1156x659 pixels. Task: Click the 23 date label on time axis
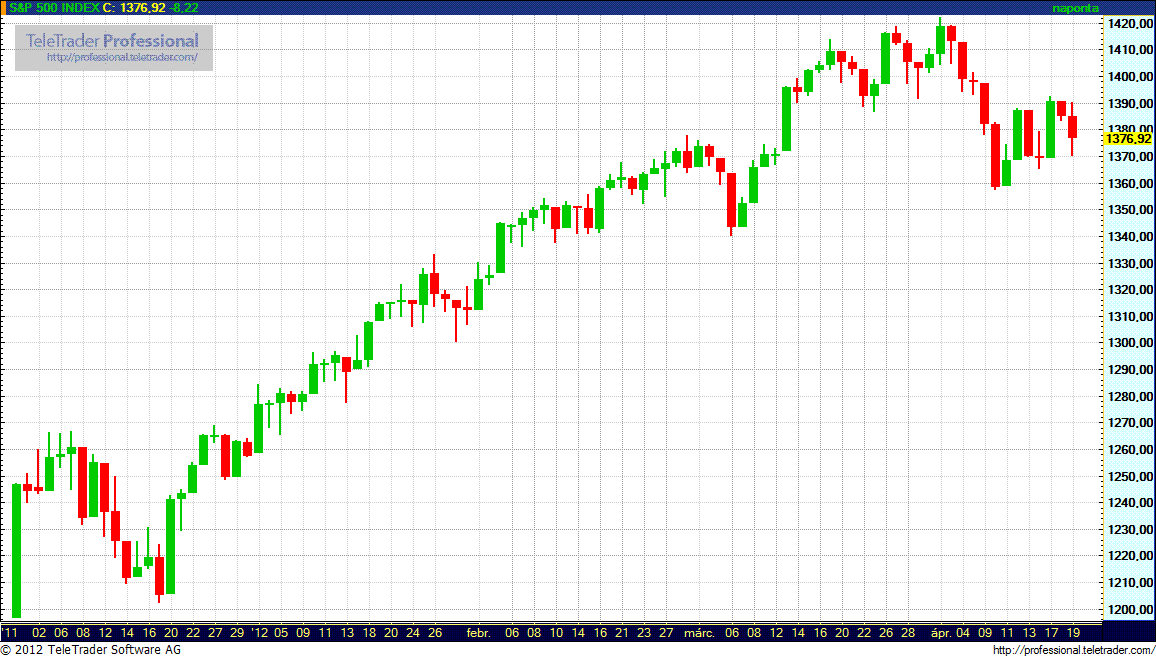(x=644, y=632)
